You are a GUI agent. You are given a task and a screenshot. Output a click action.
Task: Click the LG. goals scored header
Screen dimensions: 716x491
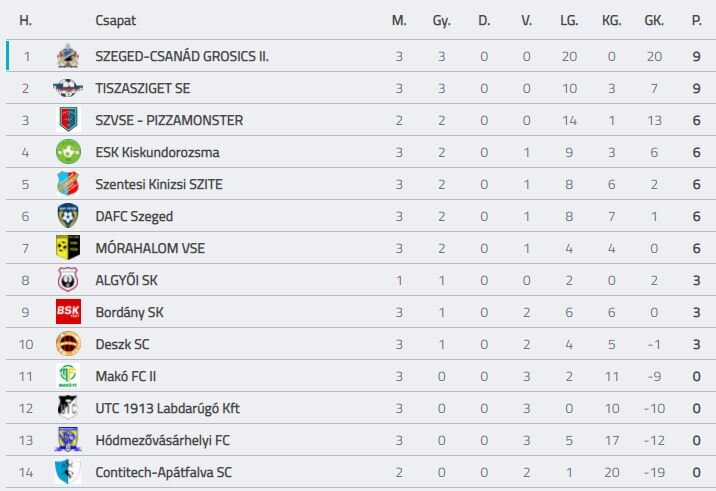click(x=569, y=20)
